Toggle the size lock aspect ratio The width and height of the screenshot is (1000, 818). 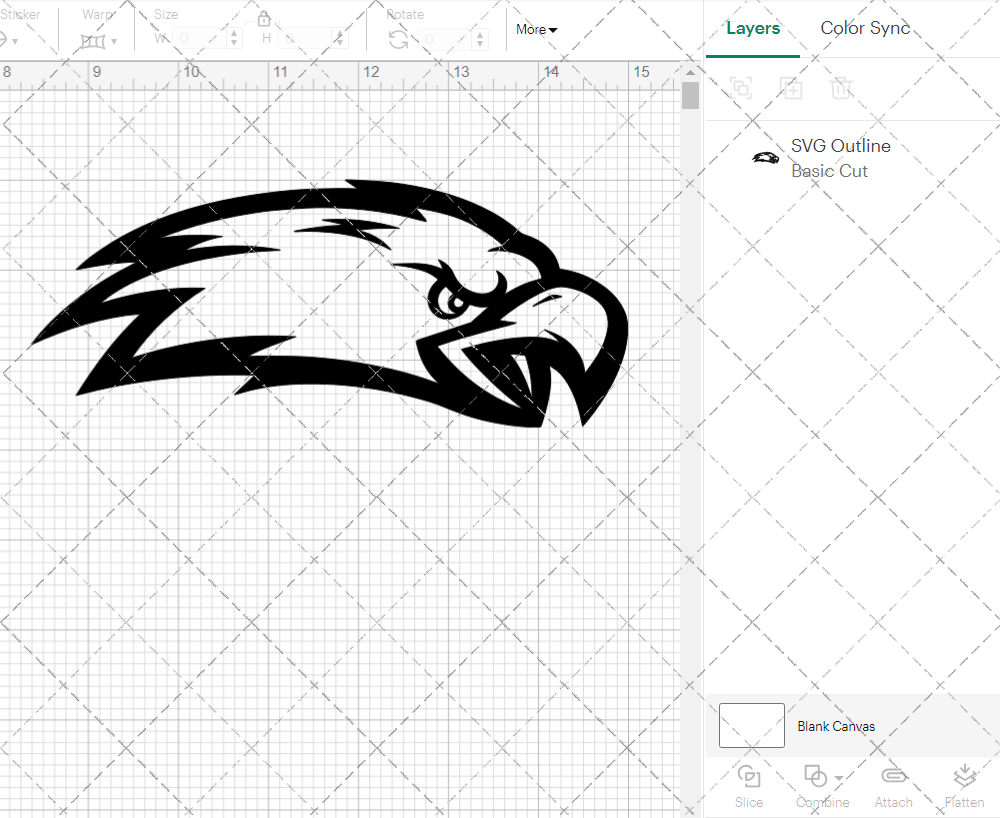[263, 18]
